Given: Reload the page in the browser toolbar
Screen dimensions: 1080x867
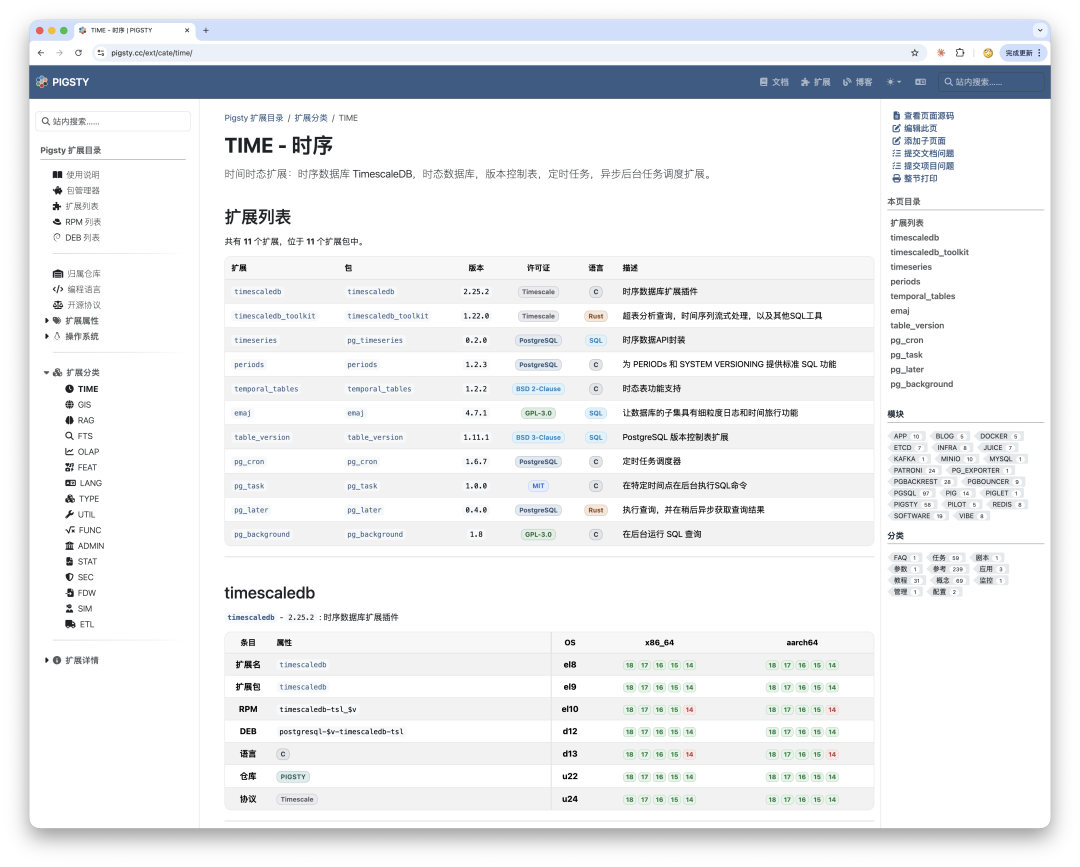Looking at the screenshot, I should [79, 53].
